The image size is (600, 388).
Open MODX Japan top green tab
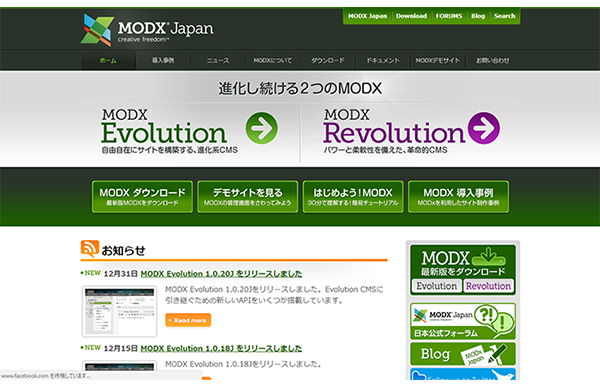click(367, 16)
